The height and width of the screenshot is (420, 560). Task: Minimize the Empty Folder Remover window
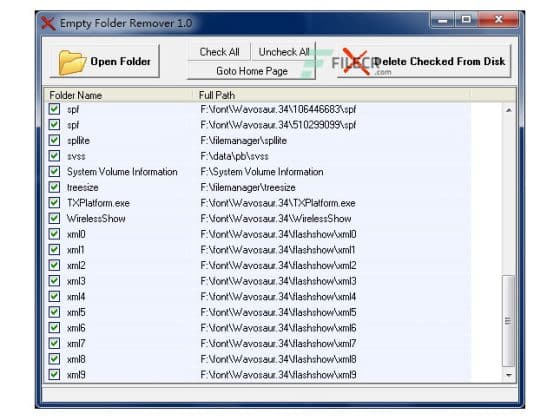442,20
